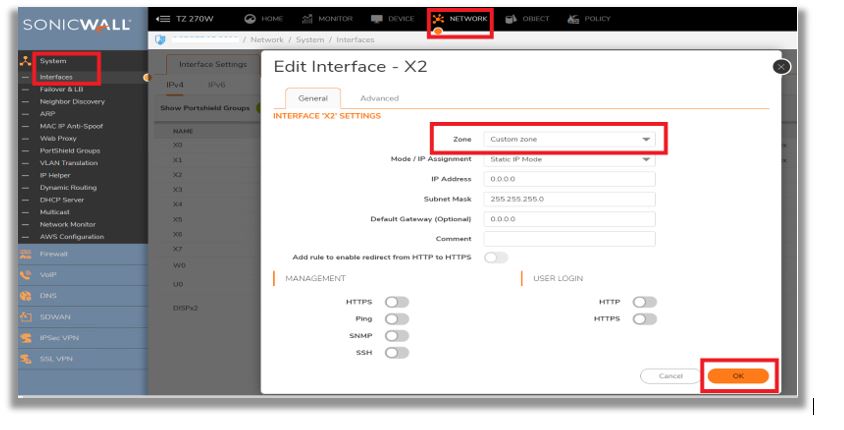Screen dimensions: 844x430
Task: Expand the System section in sidebar
Action: point(53,61)
